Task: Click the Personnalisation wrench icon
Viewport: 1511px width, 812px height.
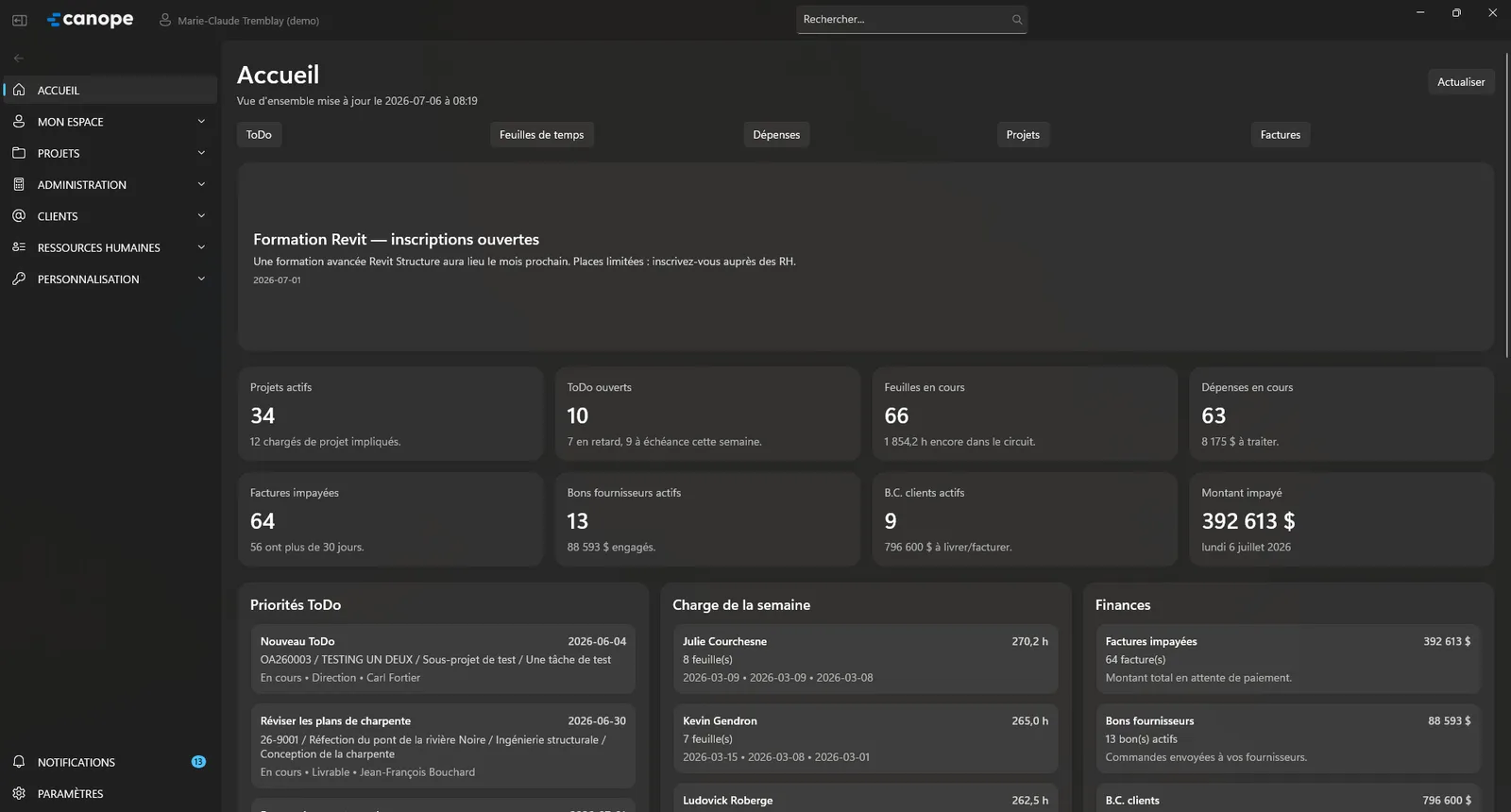Action: [x=19, y=279]
